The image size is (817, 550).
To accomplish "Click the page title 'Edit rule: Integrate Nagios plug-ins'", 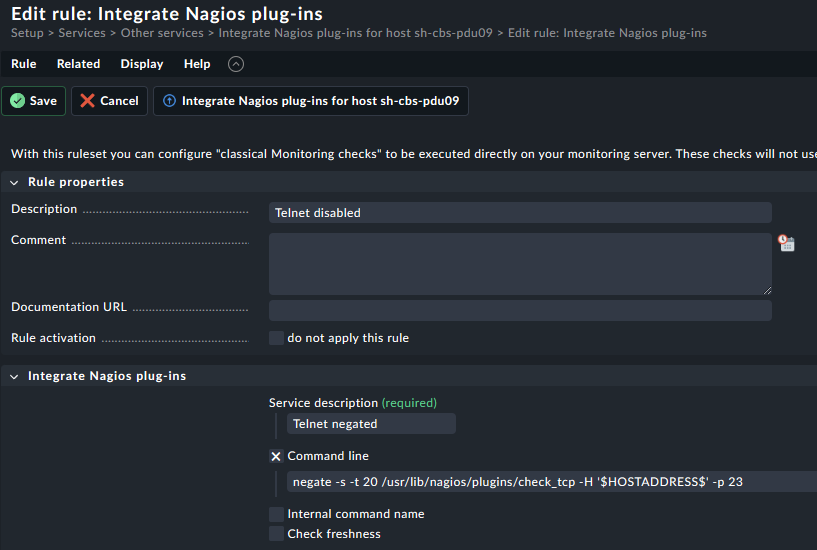I will click(167, 14).
